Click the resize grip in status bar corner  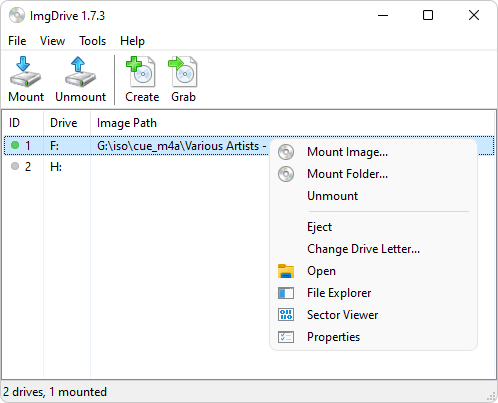pyautogui.click(x=491, y=396)
